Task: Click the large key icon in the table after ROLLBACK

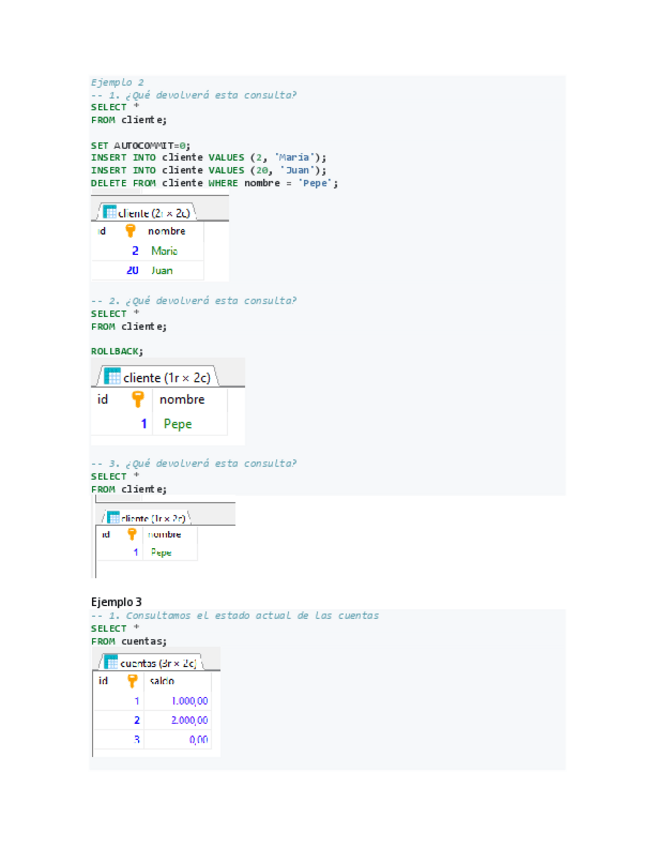Action: coord(138,399)
